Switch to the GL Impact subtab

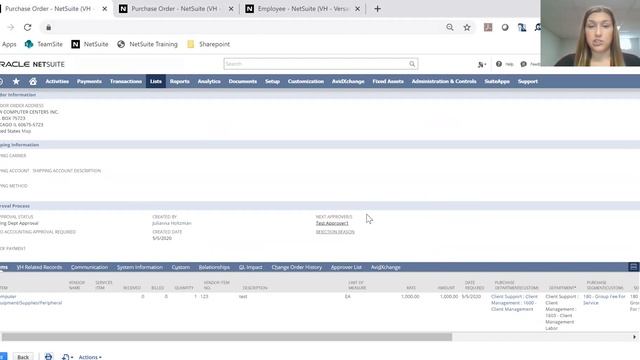click(251, 267)
